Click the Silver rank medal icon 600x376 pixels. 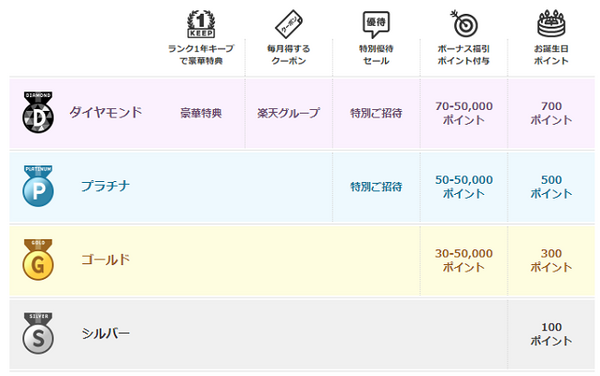[x=38, y=333]
